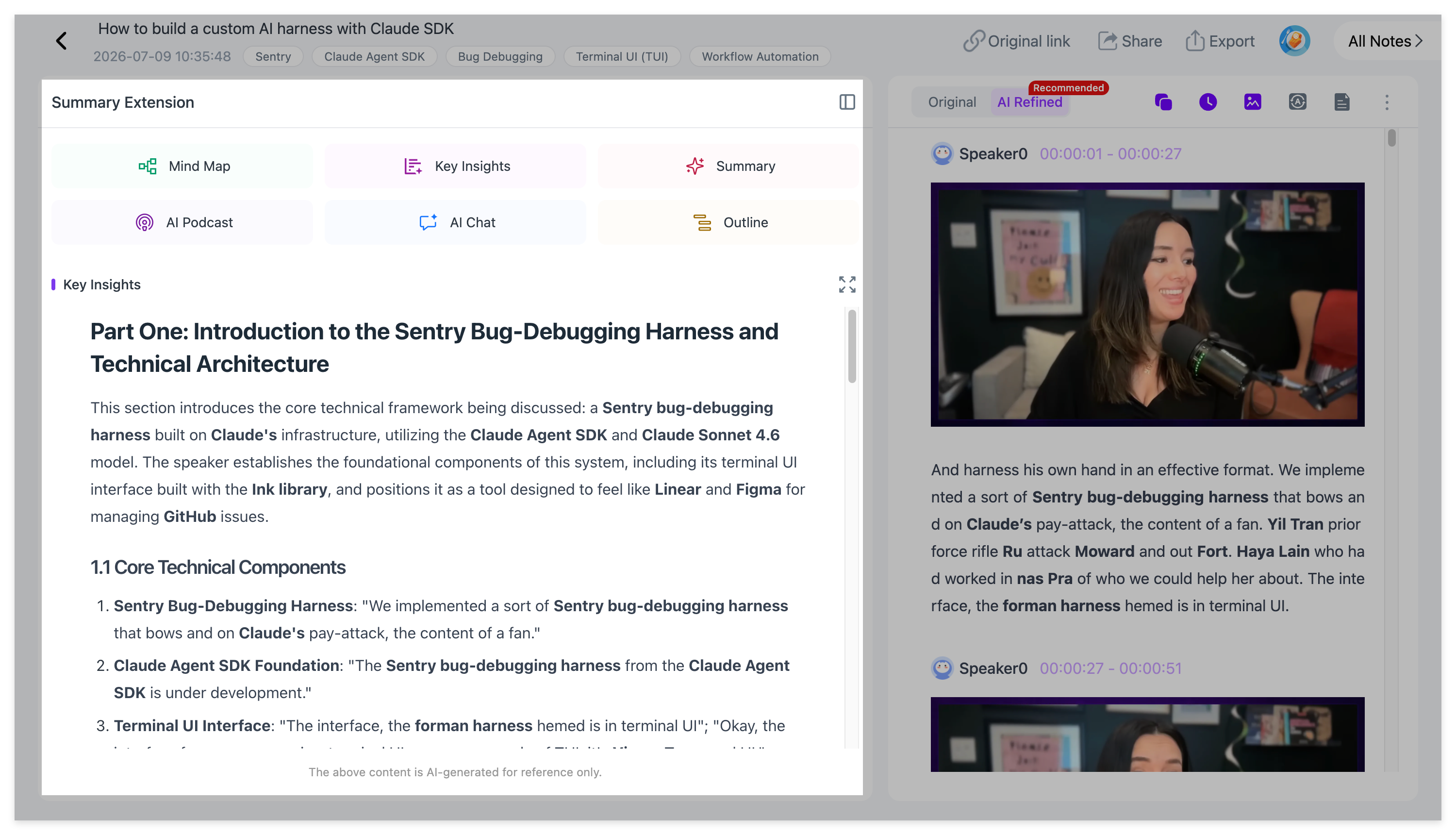
Task: Open the Original link
Action: tap(1016, 41)
